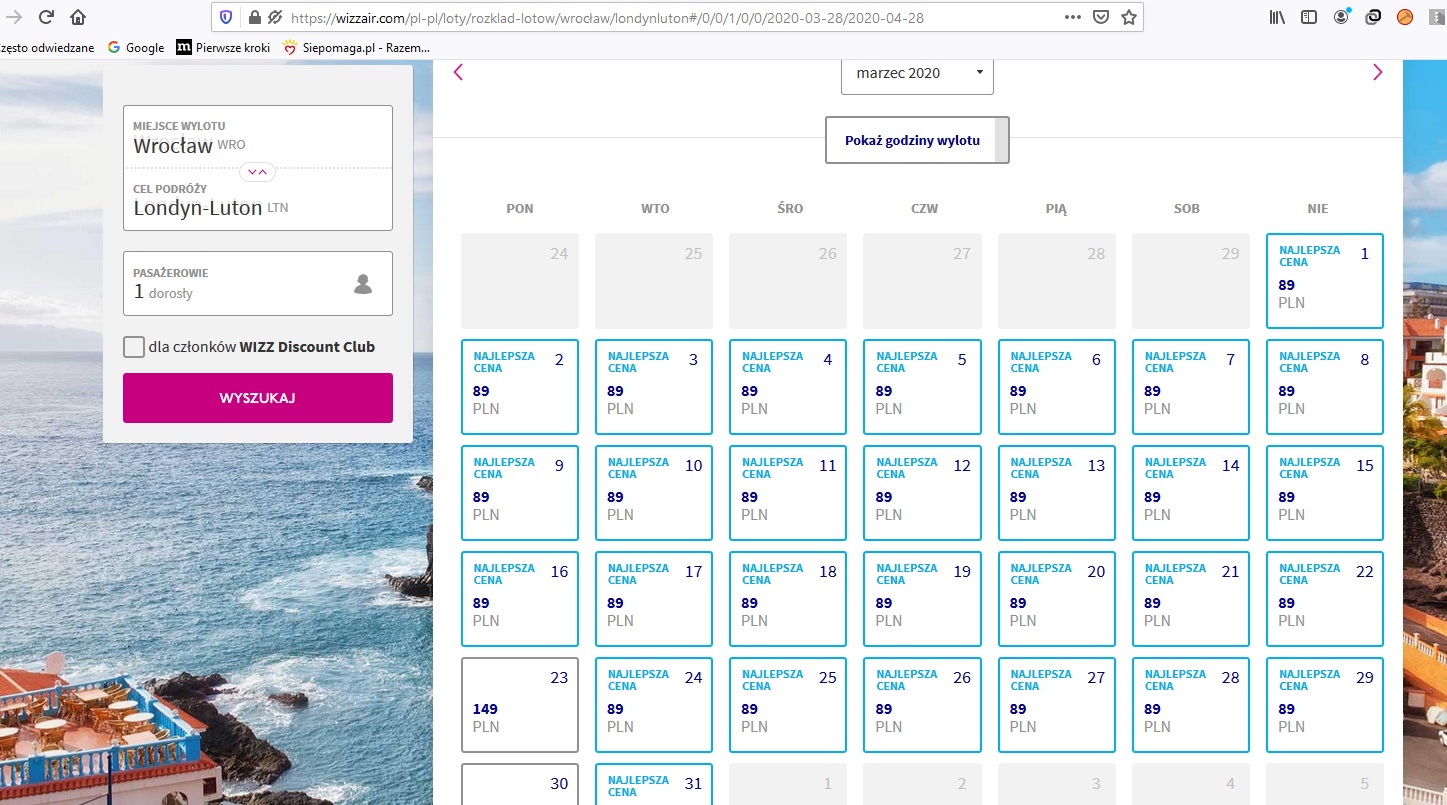Open the orange basketball extension icon
This screenshot has width=1447, height=805.
(x=1405, y=17)
